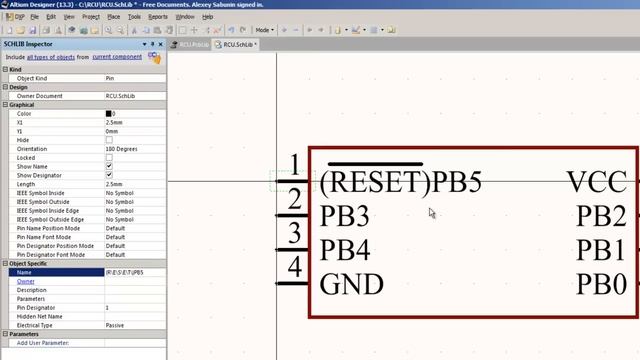Screen dimensions: 640x360
Task: Click the black Color swatch
Action: click(x=109, y=113)
